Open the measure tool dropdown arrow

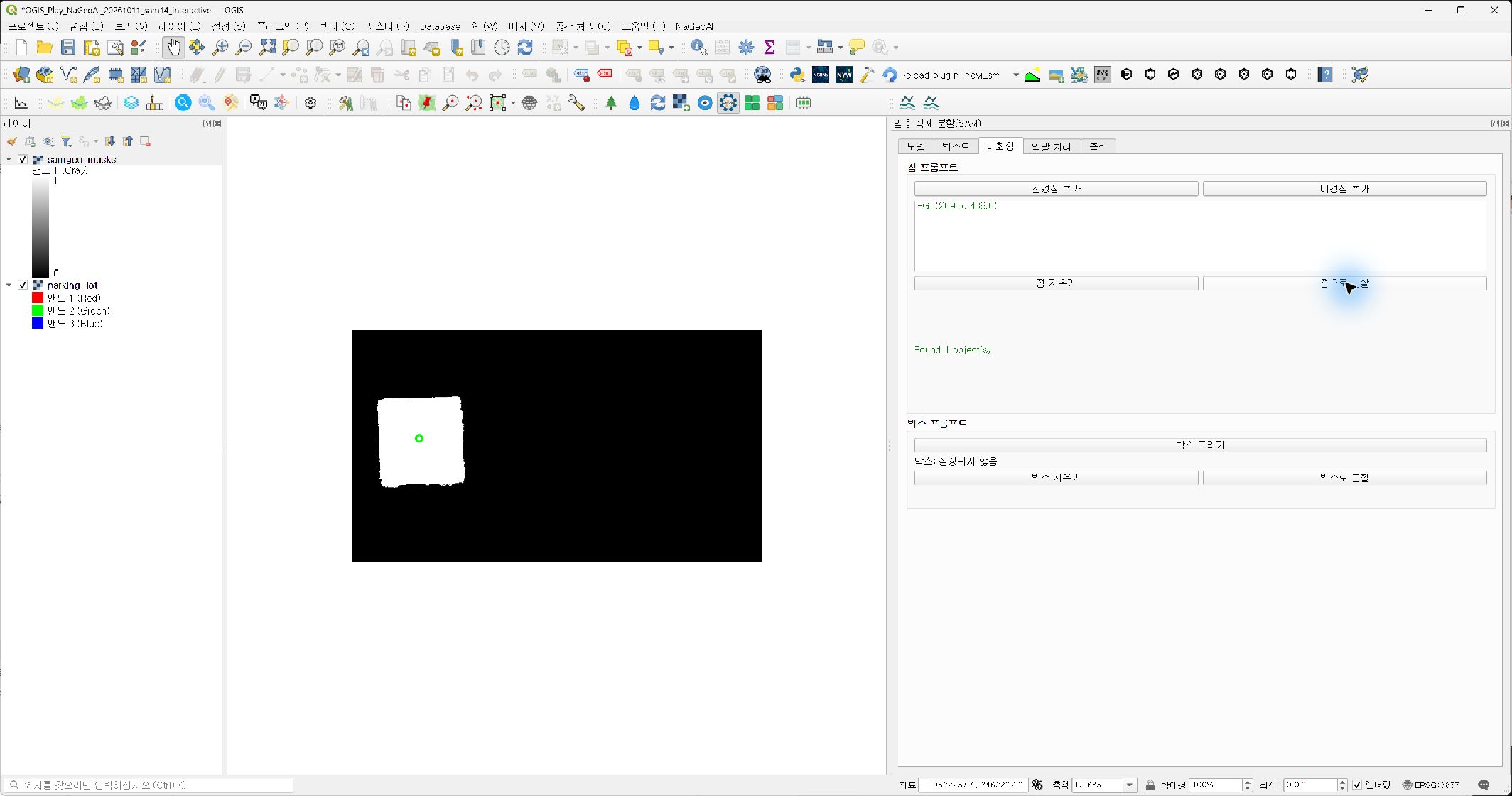click(840, 48)
